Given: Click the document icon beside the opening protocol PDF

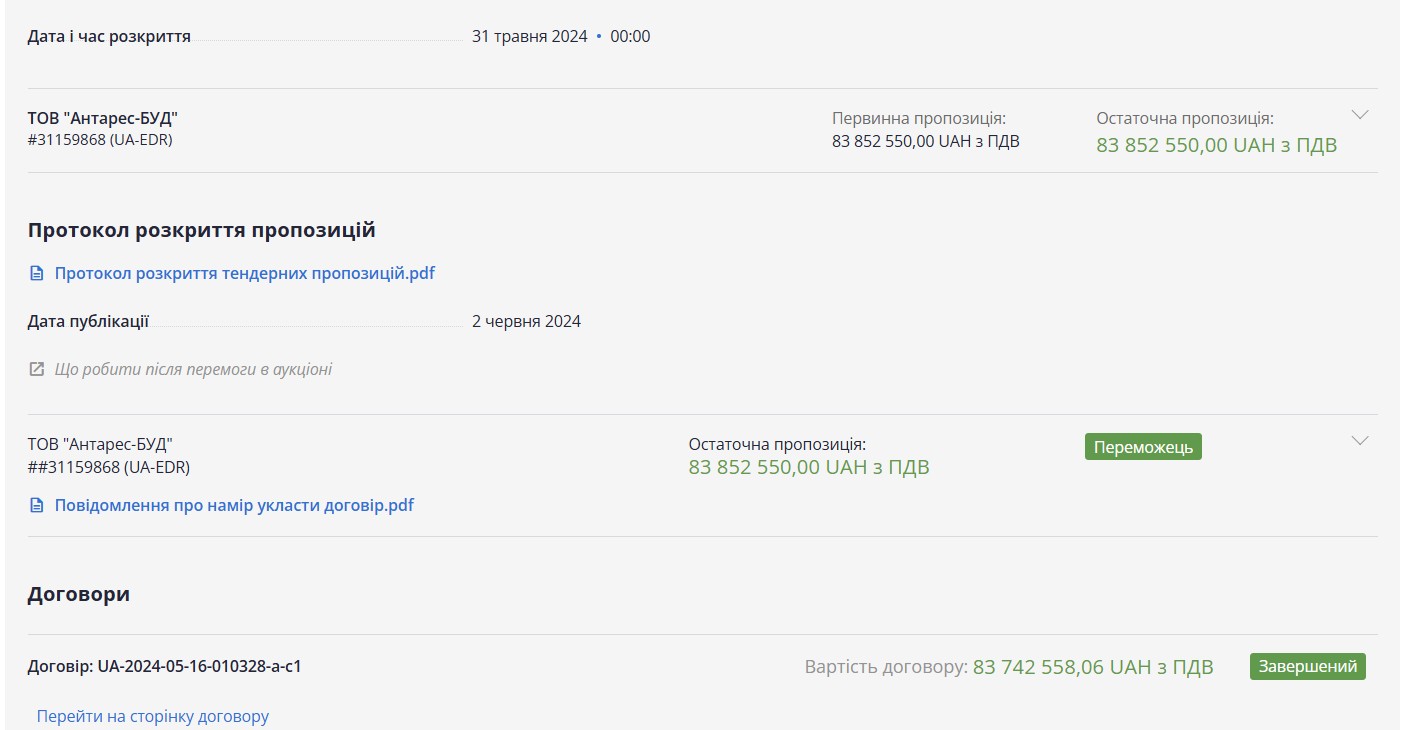Looking at the screenshot, I should click(x=37, y=273).
